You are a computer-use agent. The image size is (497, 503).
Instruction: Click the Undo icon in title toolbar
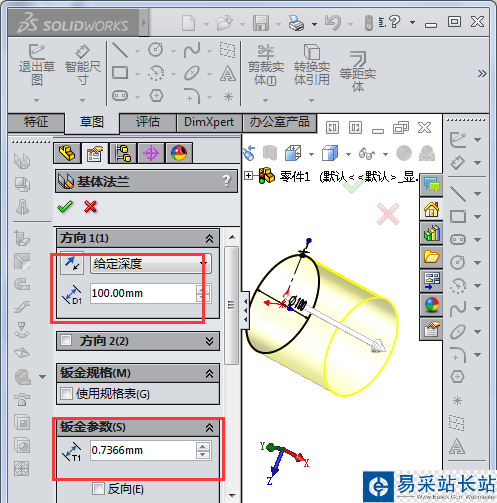pos(333,23)
